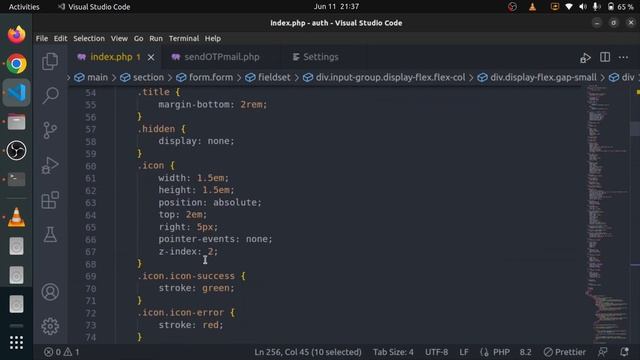Open the View menu
The height and width of the screenshot is (360, 640).
click(119, 38)
